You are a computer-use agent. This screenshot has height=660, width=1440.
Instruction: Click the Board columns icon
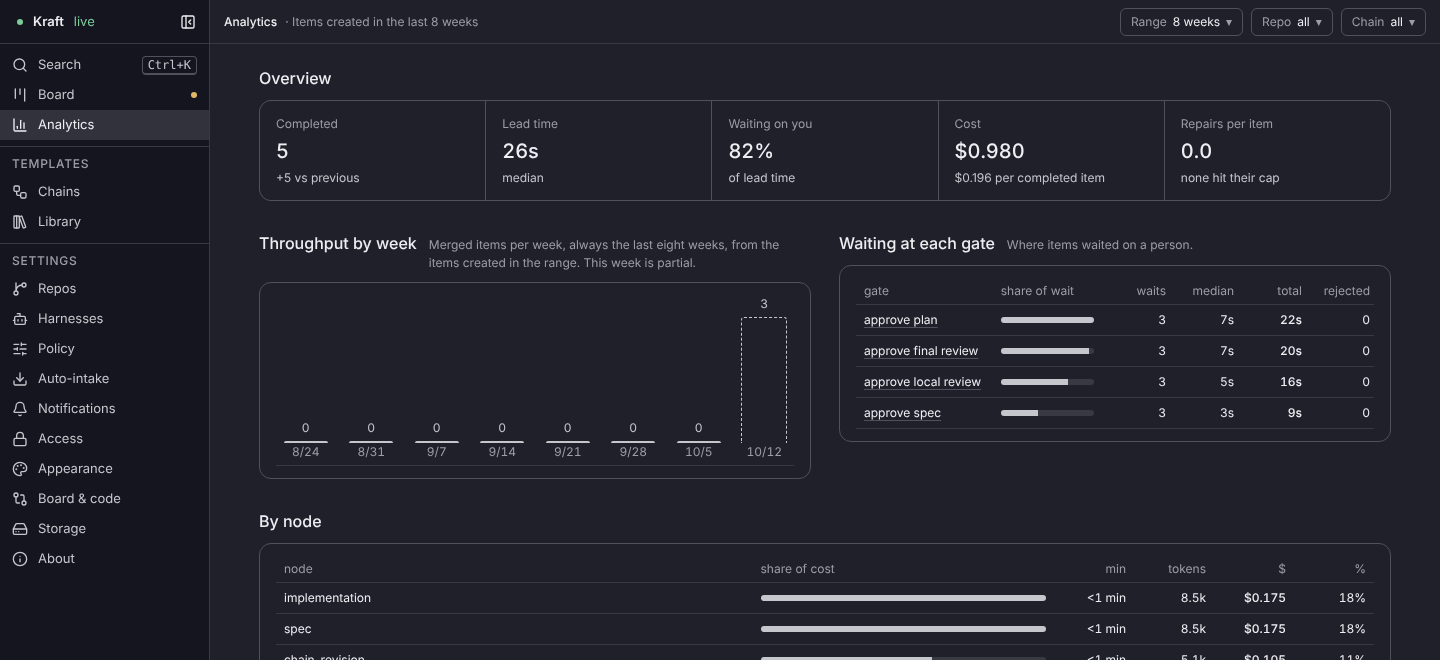point(20,95)
